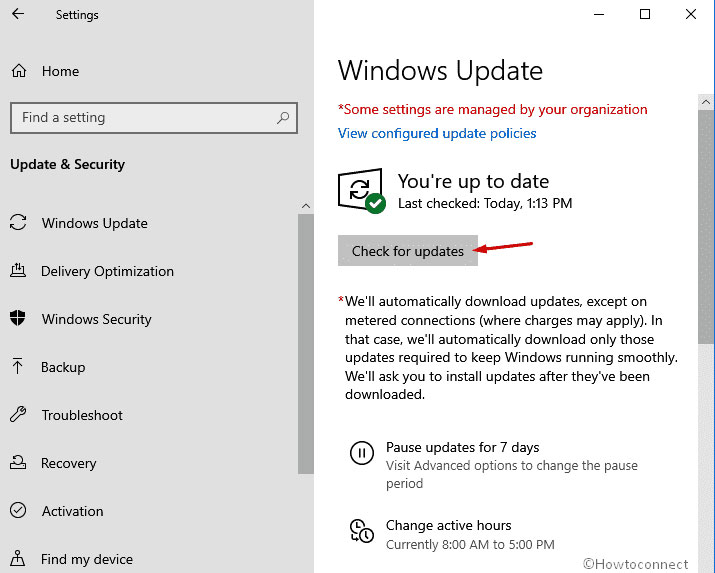
Task: Go to Activation settings
Action: click(x=72, y=511)
